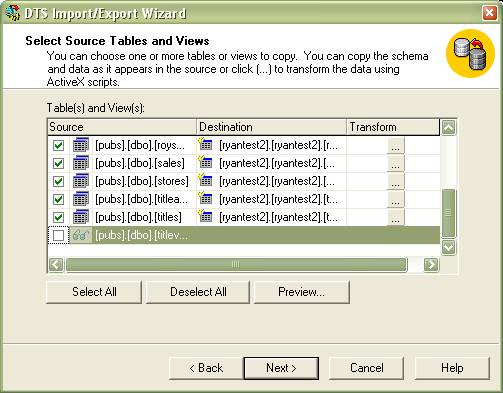Select the [pubs].[dbo].[stores] source text
The image size is (503, 393).
tap(142, 181)
